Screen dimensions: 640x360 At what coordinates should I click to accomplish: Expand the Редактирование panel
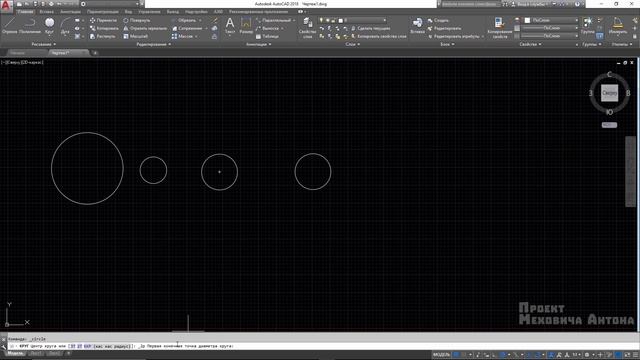153,44
